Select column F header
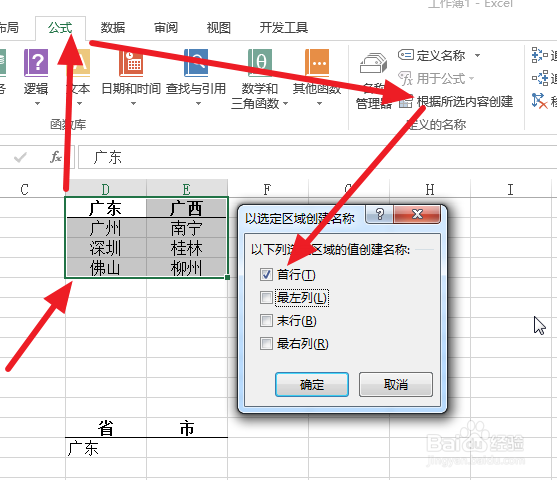The image size is (557, 480). point(267,189)
